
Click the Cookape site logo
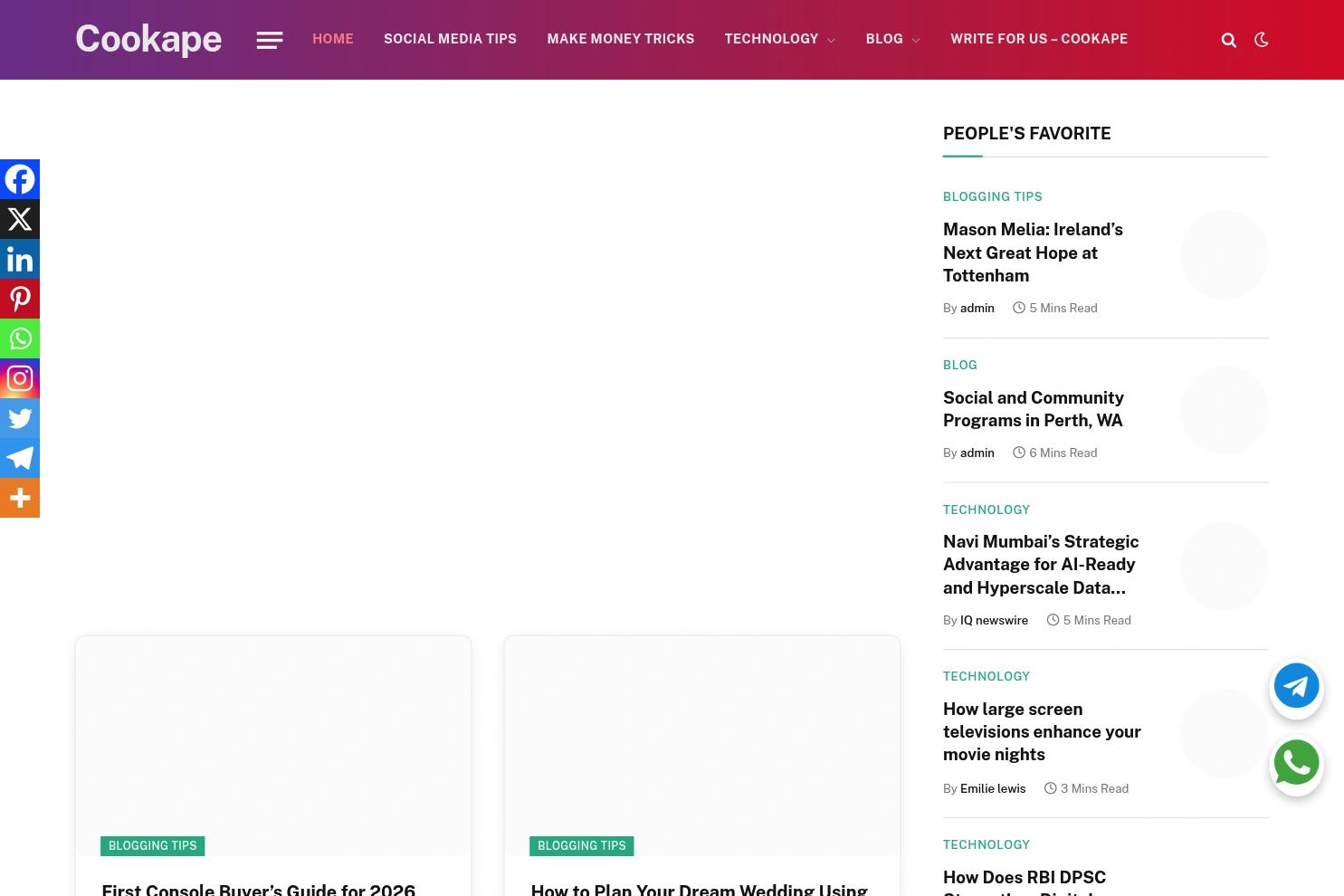(x=148, y=39)
